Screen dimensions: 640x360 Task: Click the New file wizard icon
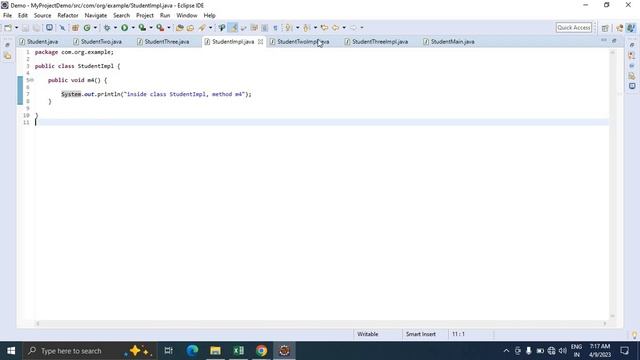click(x=8, y=28)
